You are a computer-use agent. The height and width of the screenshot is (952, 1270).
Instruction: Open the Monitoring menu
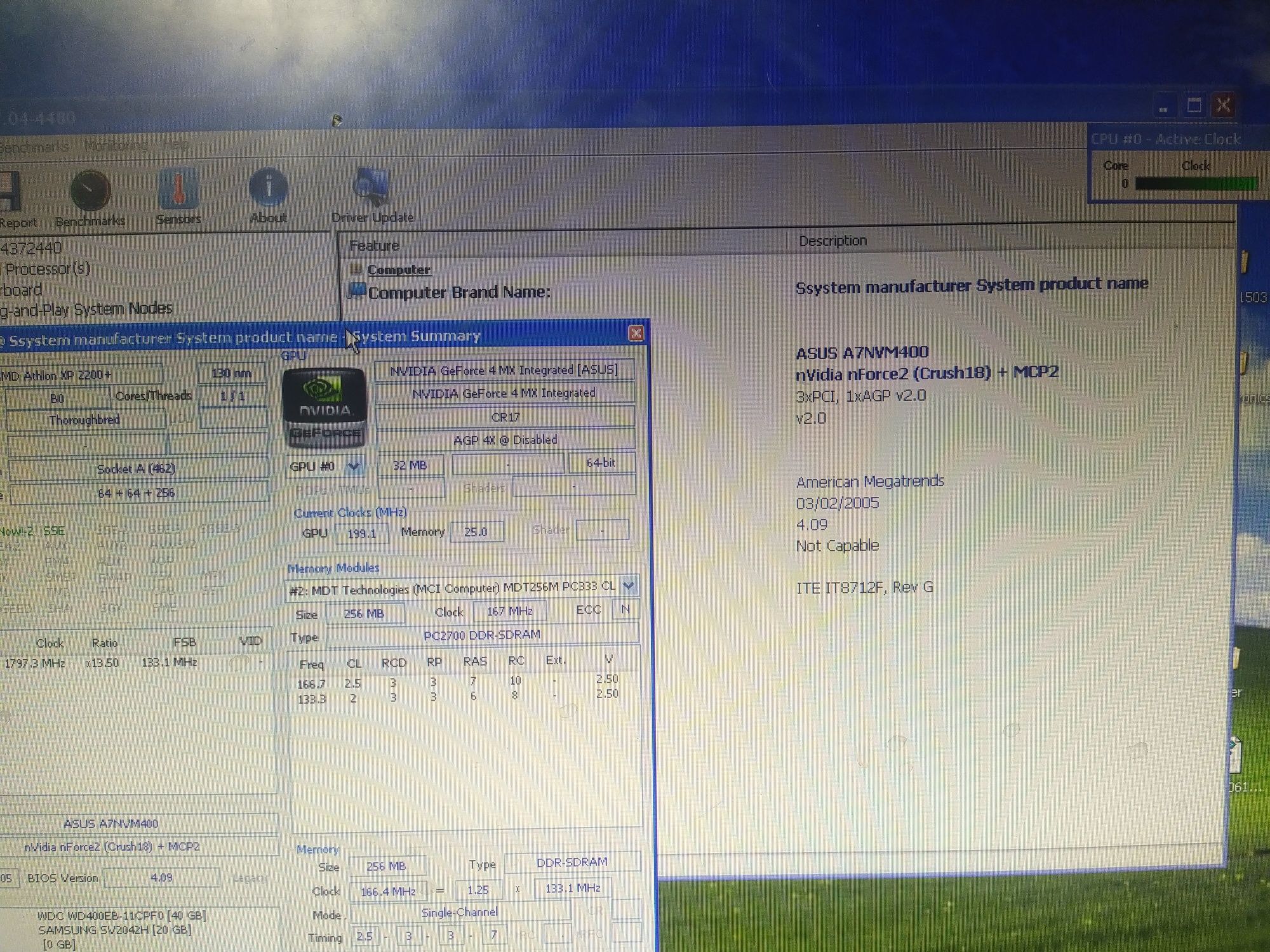(116, 145)
